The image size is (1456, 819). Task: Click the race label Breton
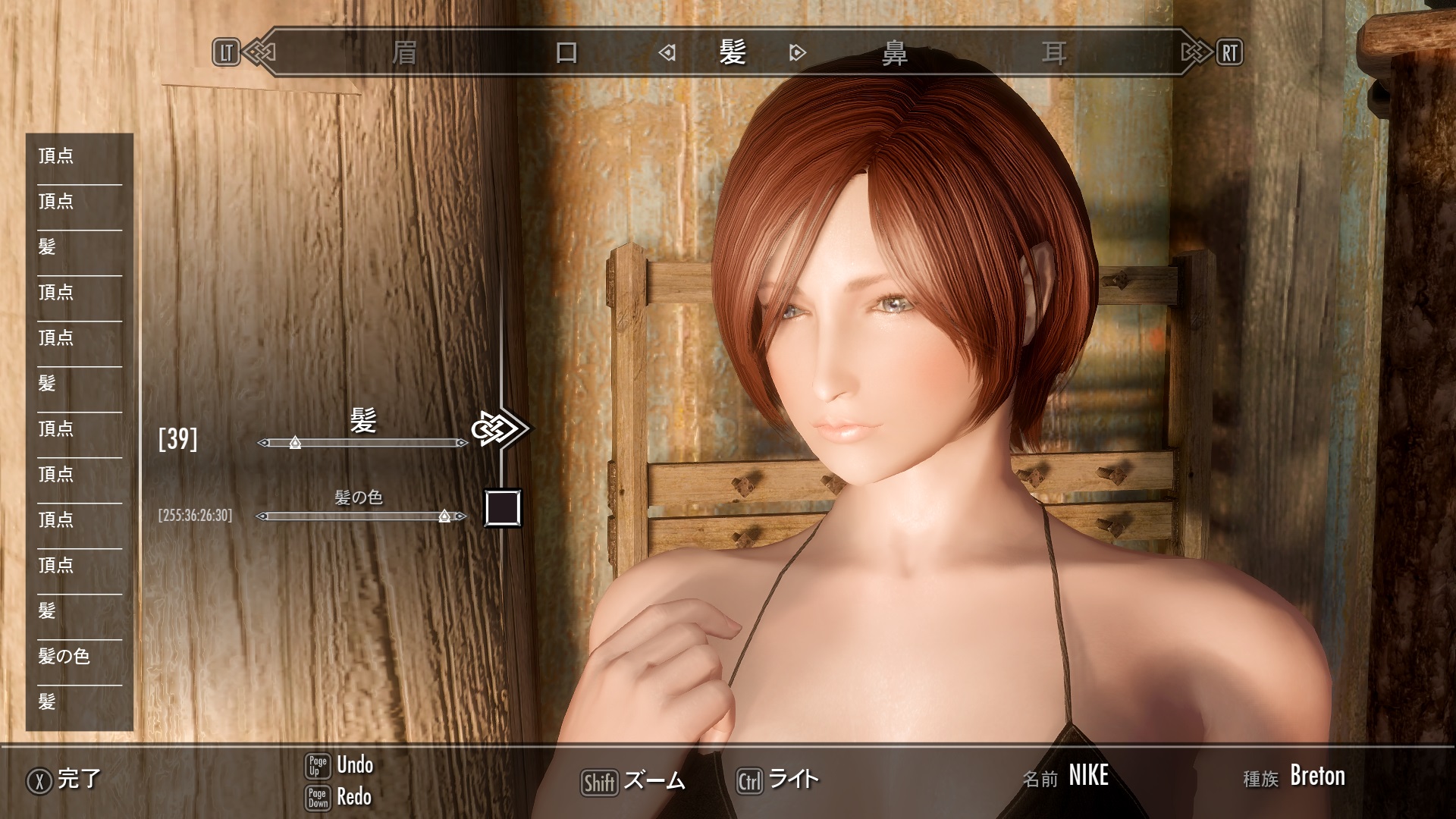point(1317,776)
